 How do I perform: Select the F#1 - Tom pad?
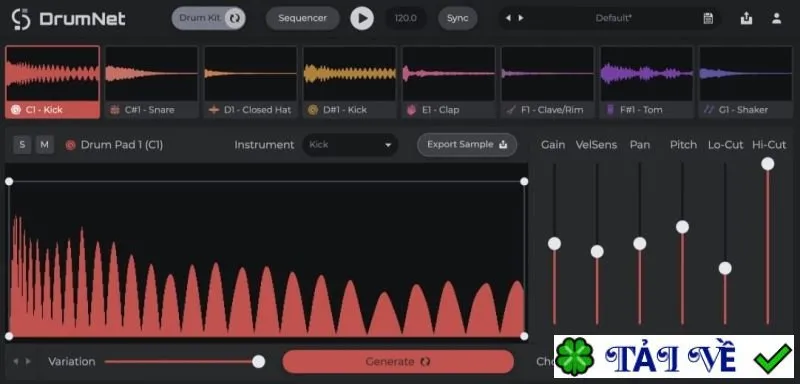coord(646,83)
